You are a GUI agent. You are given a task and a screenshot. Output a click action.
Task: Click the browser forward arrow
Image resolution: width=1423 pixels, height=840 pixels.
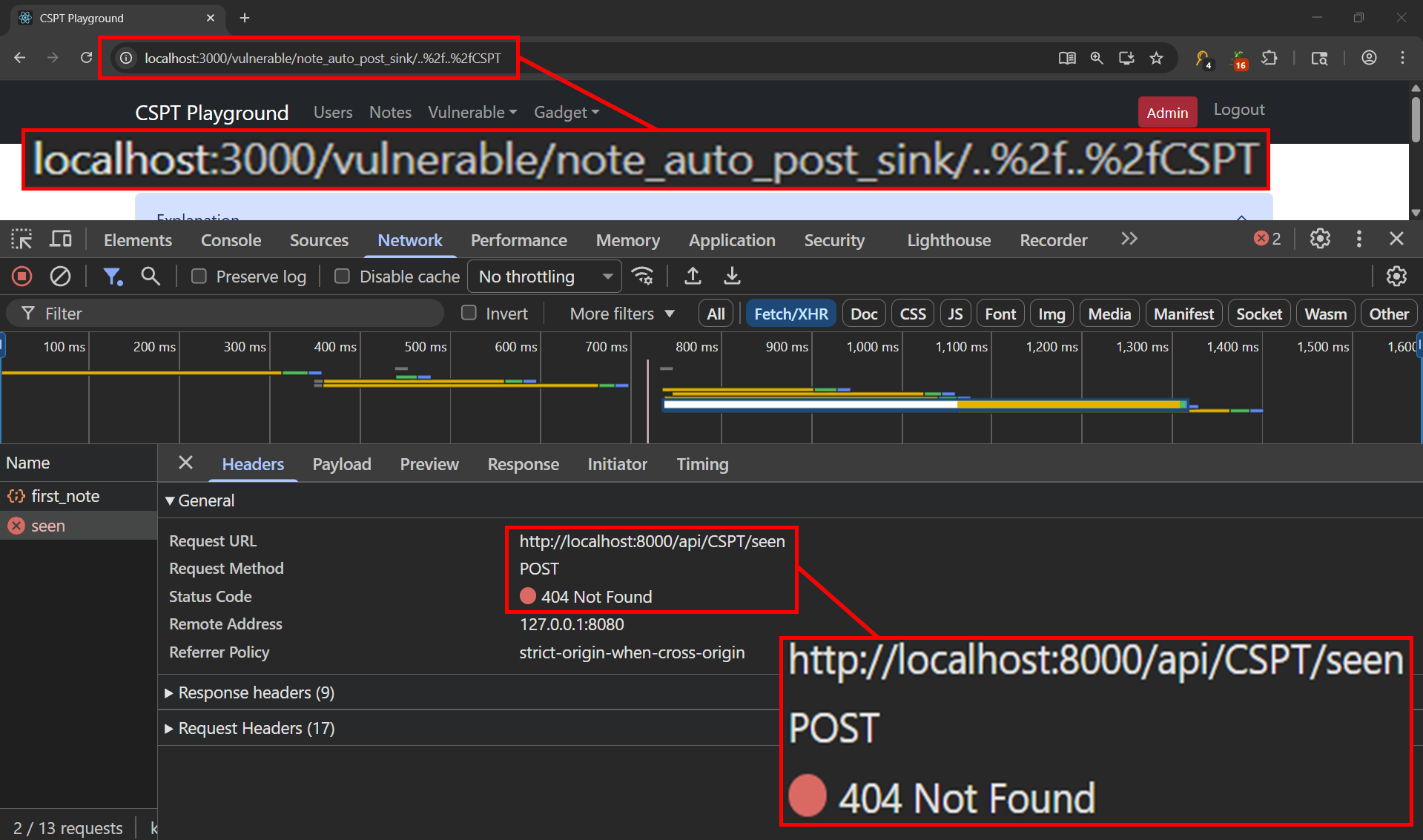(53, 58)
